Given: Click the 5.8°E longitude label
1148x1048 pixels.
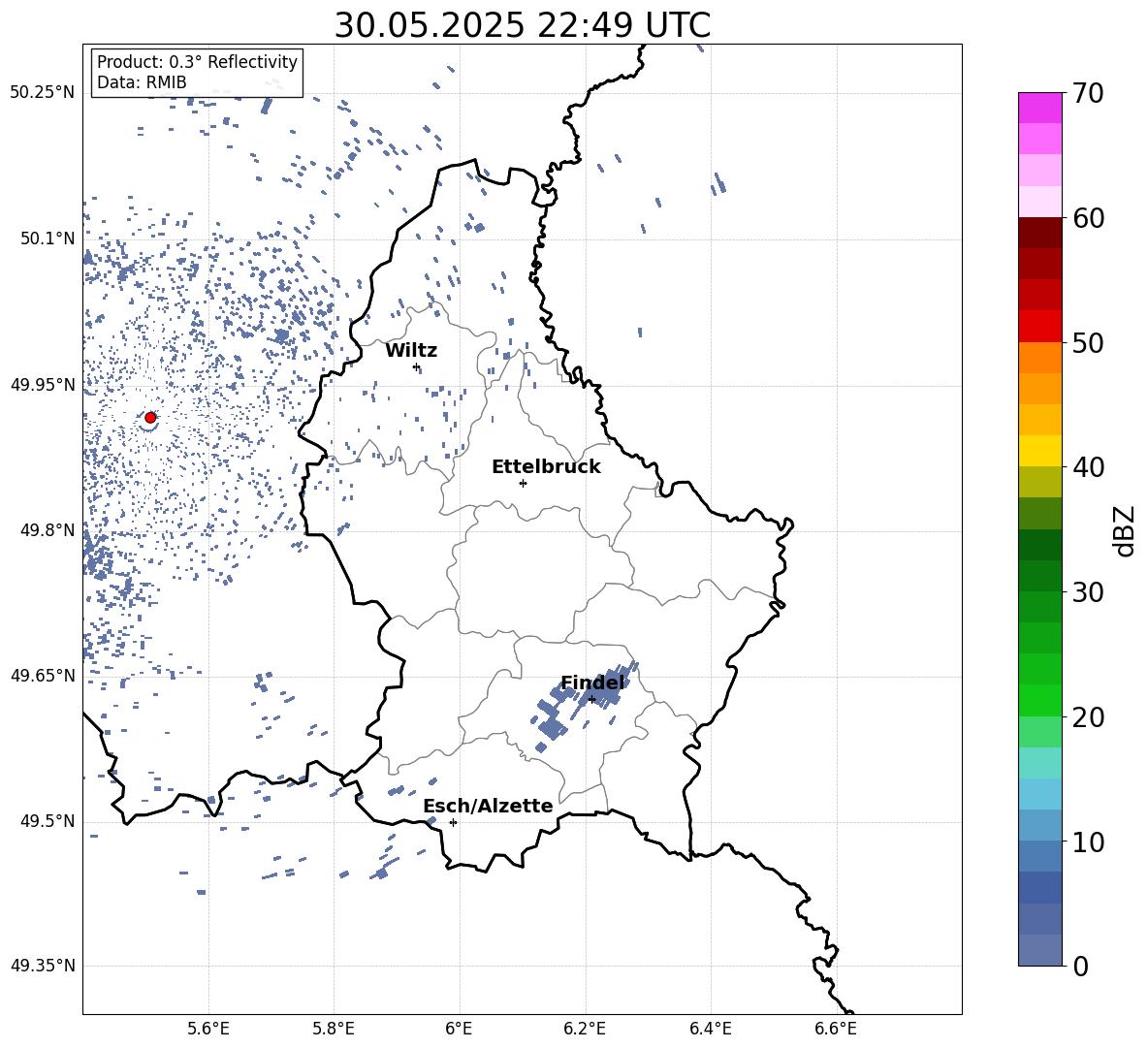Looking at the screenshot, I should pyautogui.click(x=334, y=1029).
